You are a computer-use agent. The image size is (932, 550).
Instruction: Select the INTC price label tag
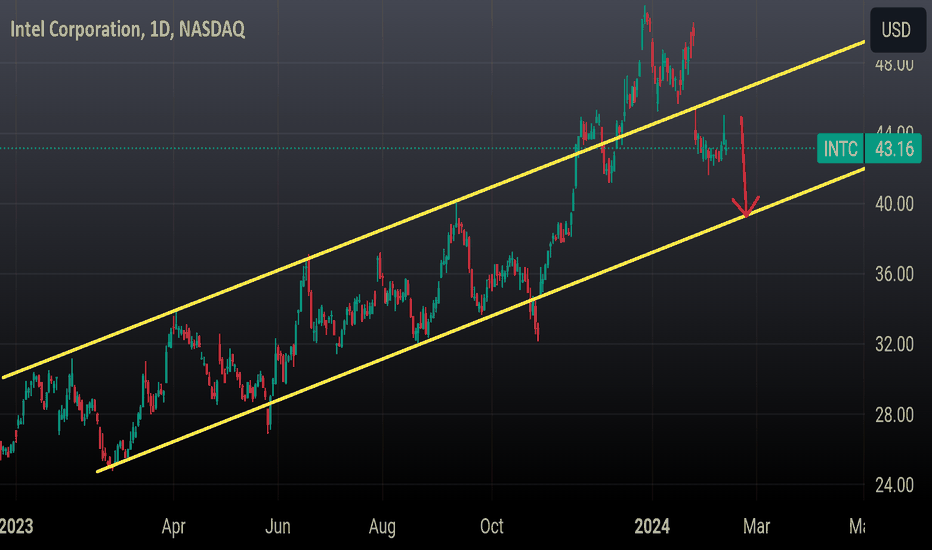click(x=840, y=149)
